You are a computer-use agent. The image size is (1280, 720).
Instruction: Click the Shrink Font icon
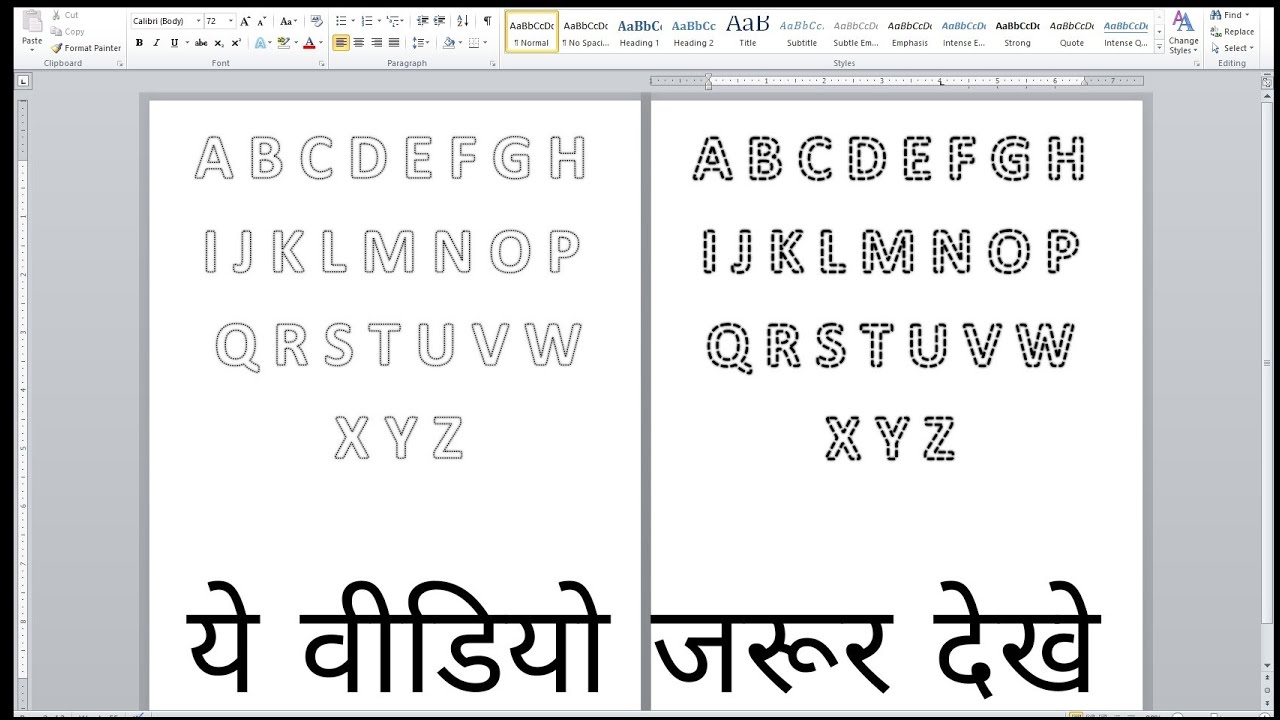point(263,21)
